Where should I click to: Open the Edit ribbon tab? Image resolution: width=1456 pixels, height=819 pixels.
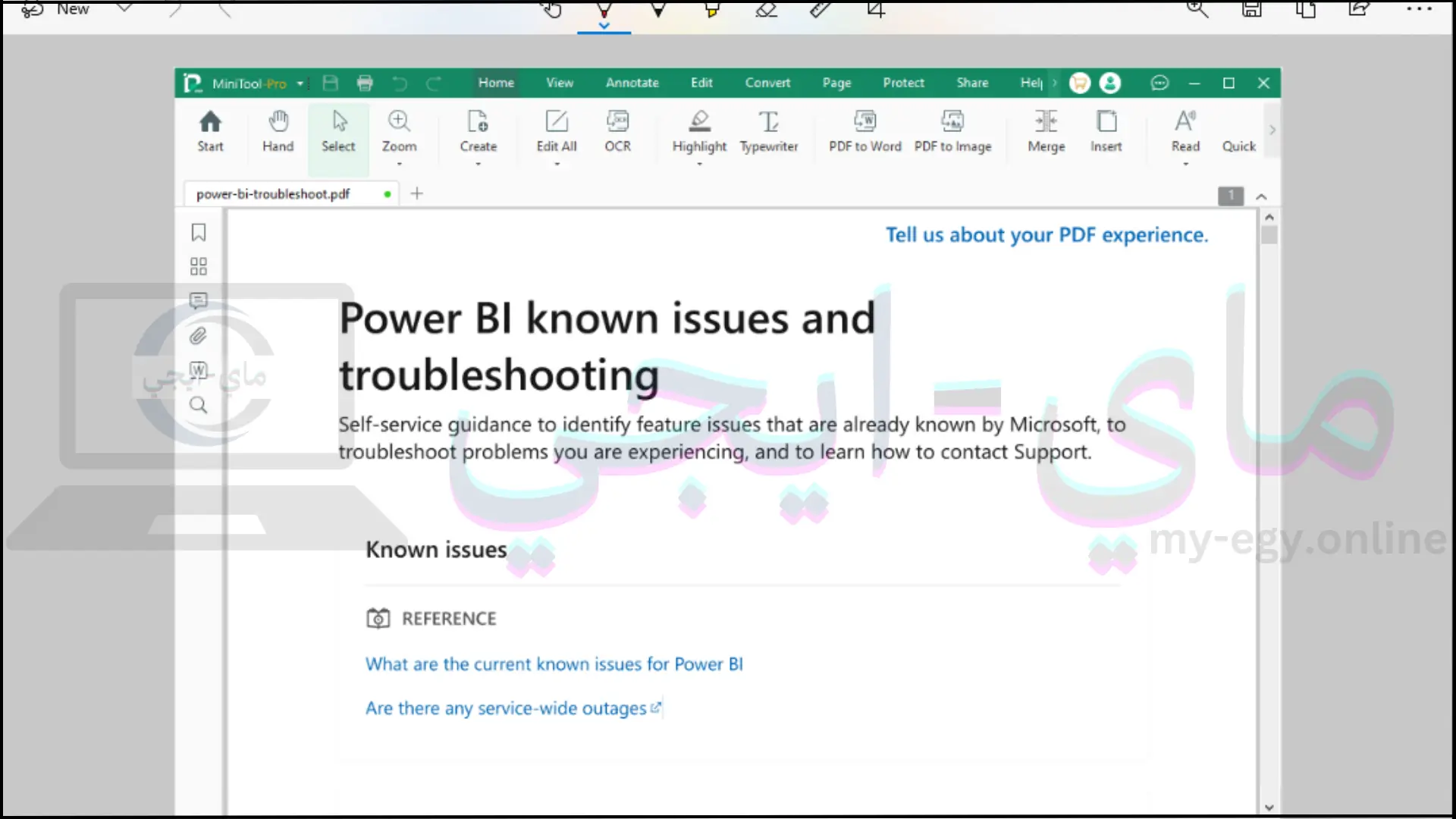coord(701,83)
